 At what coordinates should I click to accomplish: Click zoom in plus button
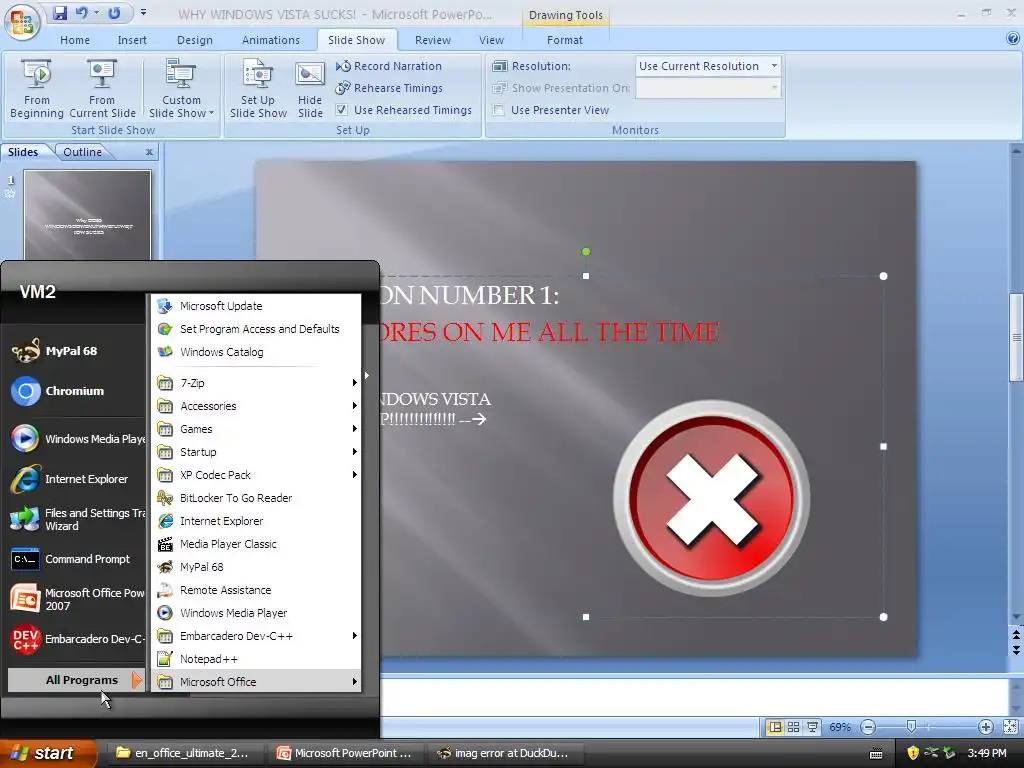tap(985, 727)
